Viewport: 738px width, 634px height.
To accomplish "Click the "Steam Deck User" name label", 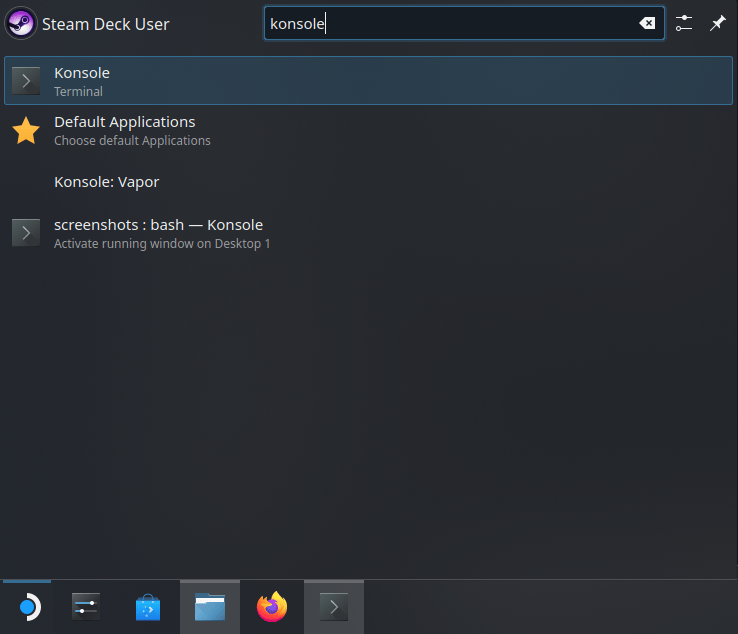I will click(x=105, y=24).
